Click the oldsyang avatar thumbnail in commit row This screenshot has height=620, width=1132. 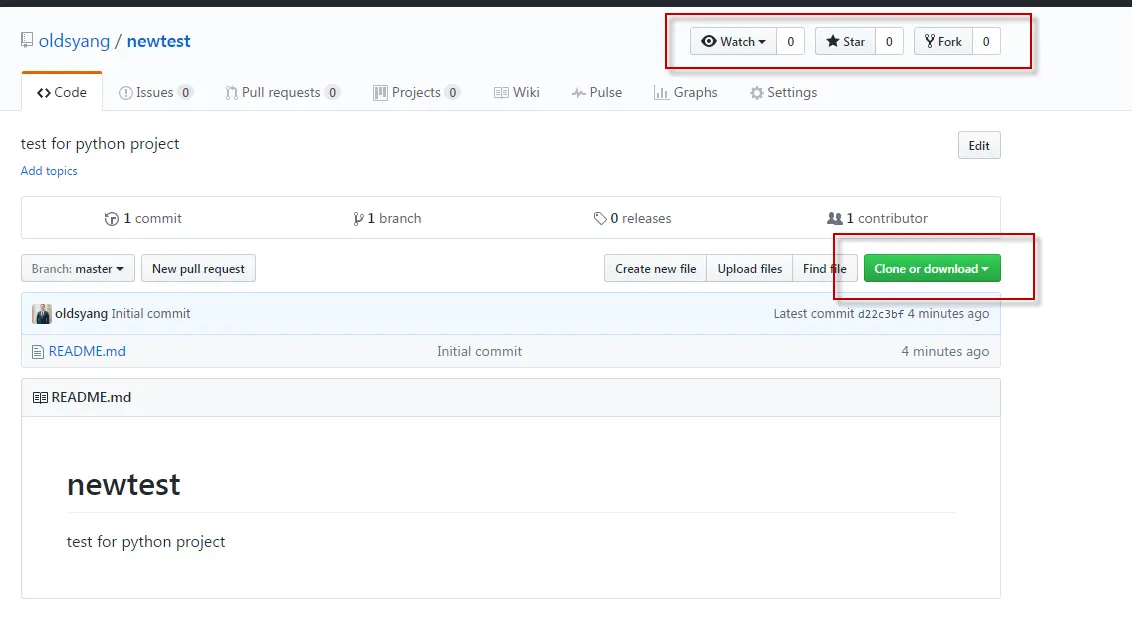click(x=42, y=314)
